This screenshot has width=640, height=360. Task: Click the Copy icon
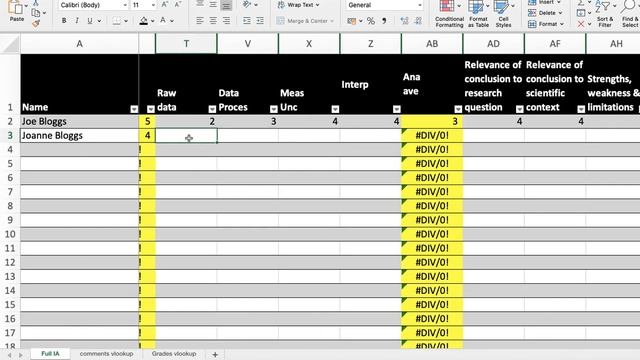[36, 13]
